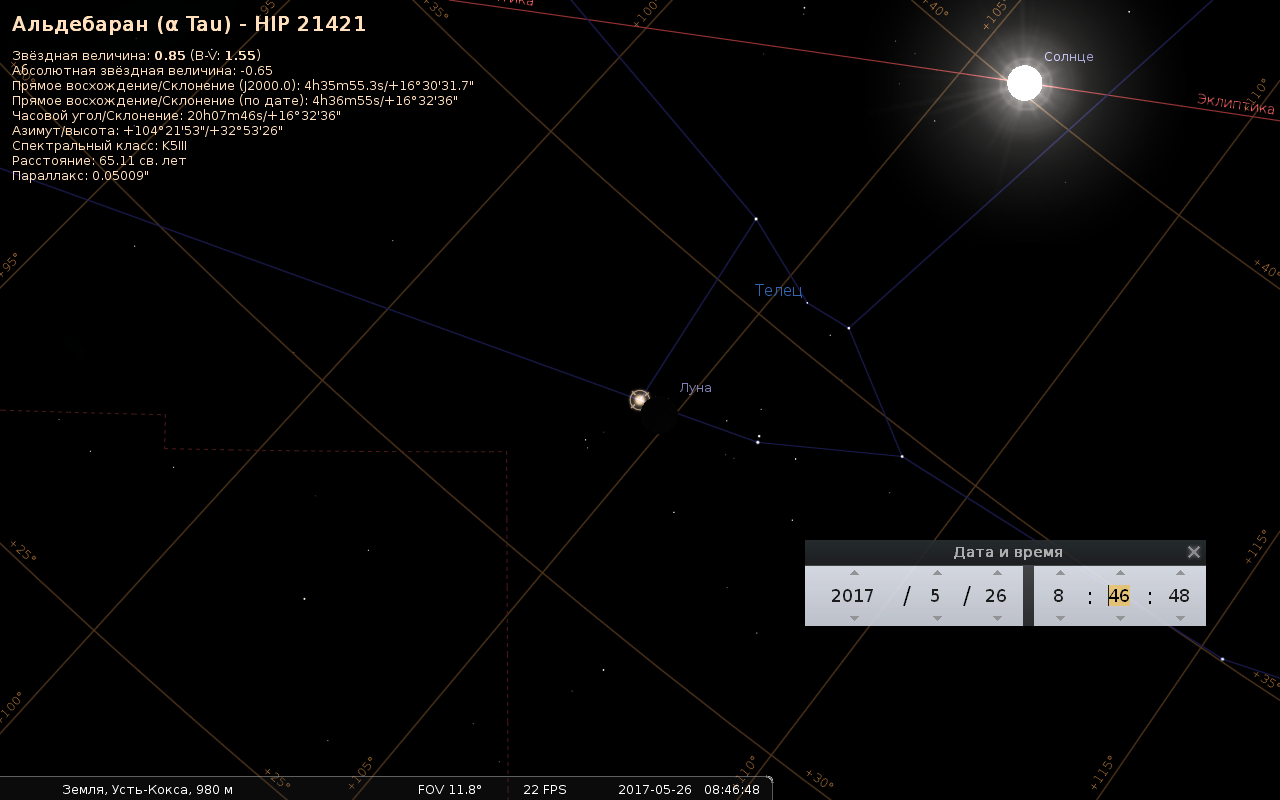Select the Moon labeled Луна
The image size is (1280, 800).
(x=661, y=414)
